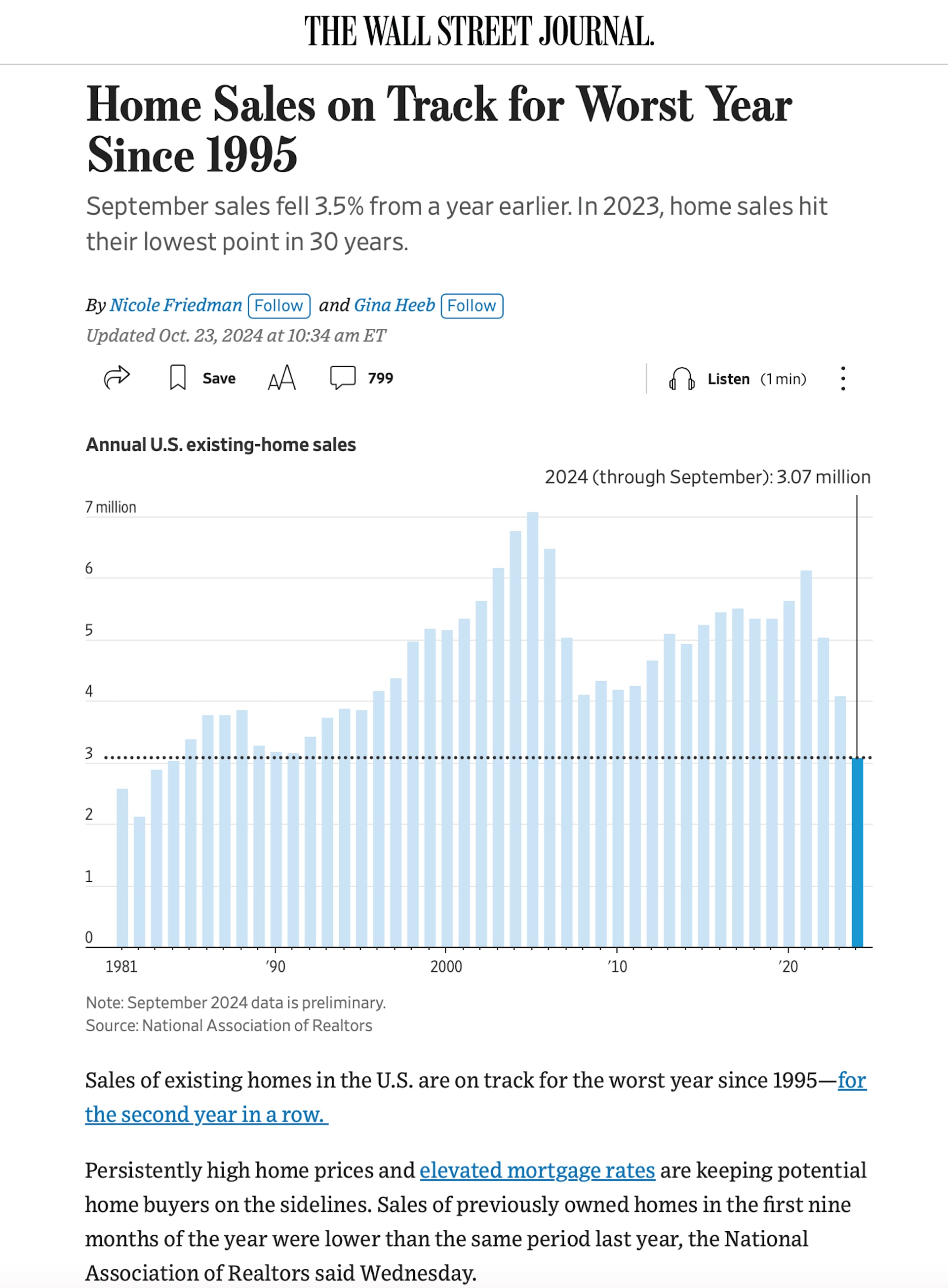Follow author Nicole Friedman
This screenshot has height=1288, width=948.
279,305
